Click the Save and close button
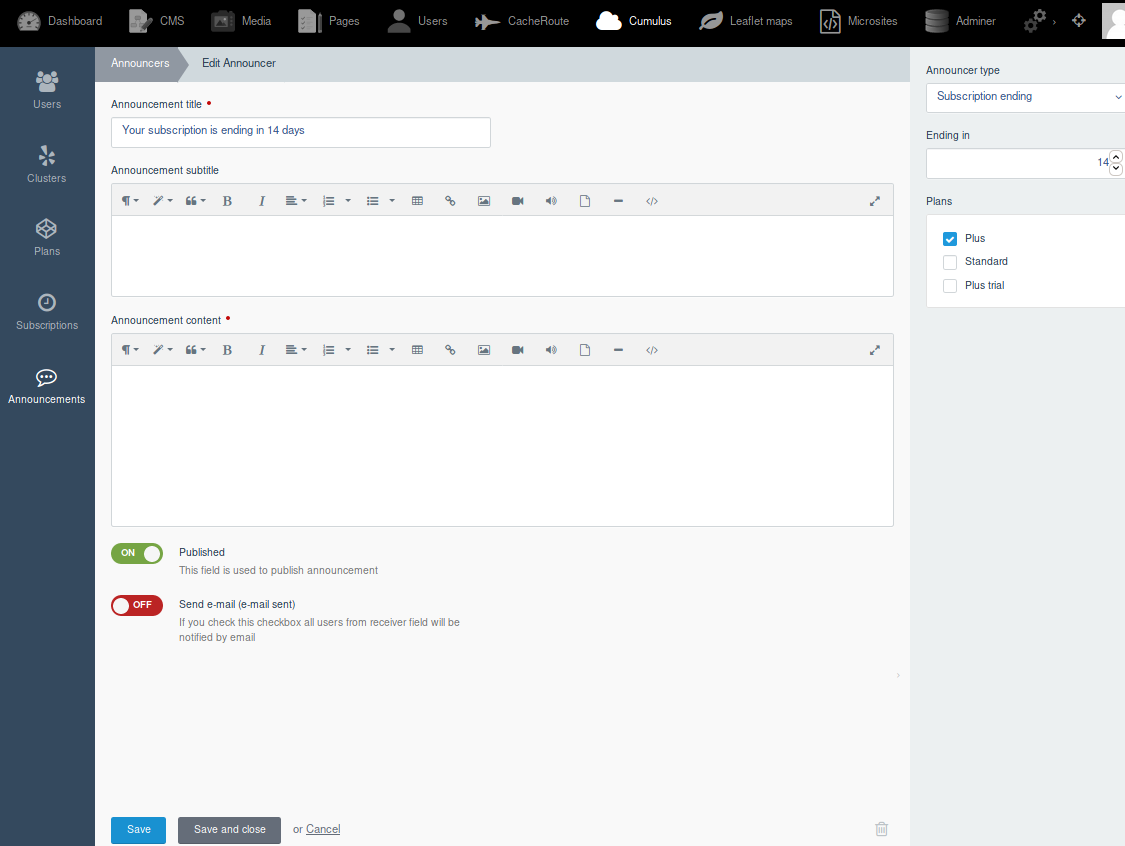The width and height of the screenshot is (1125, 846). click(230, 830)
